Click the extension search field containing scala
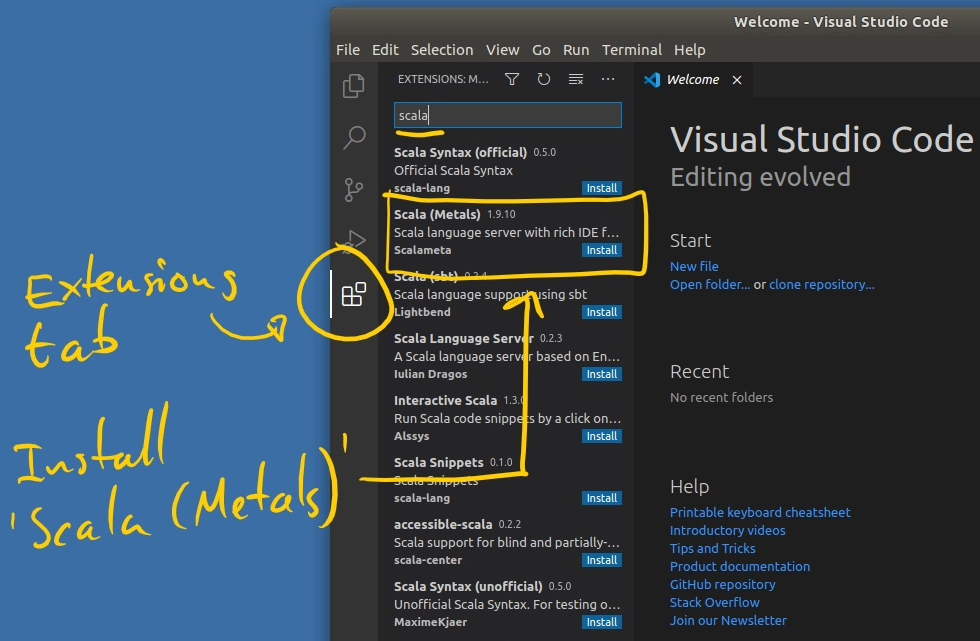The width and height of the screenshot is (980, 641). point(507,115)
